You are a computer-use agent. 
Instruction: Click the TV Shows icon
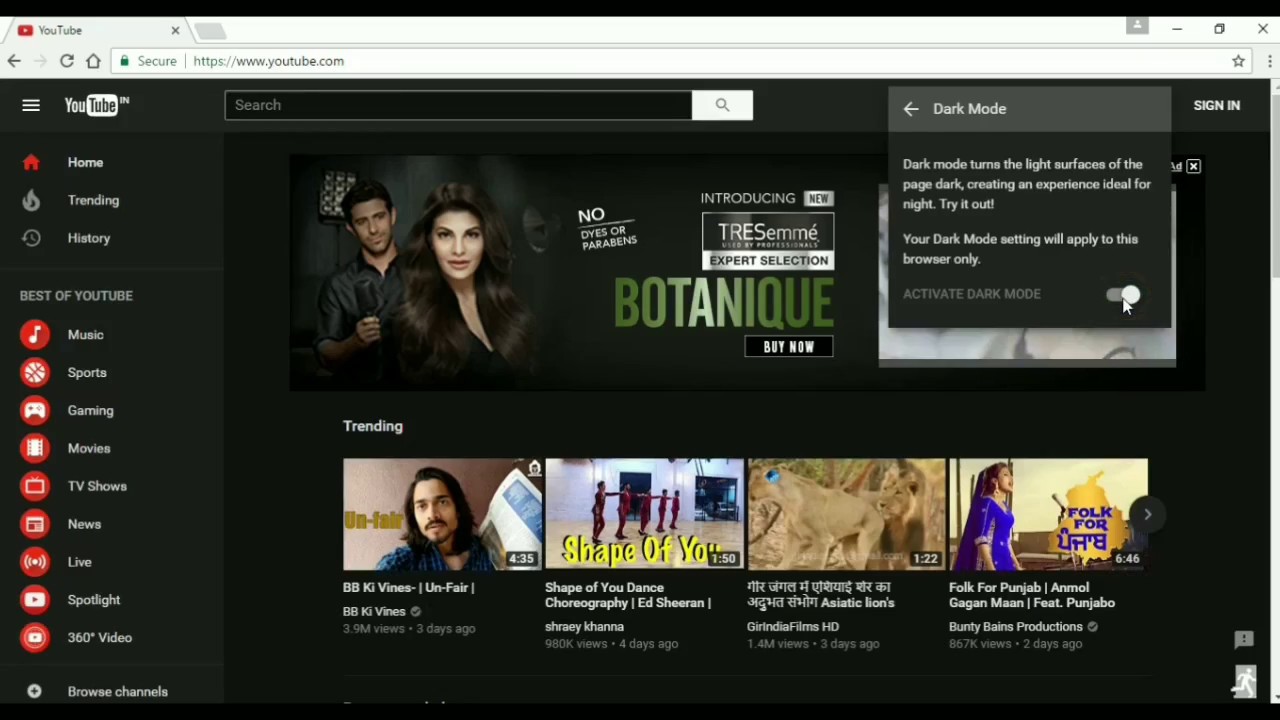click(35, 486)
